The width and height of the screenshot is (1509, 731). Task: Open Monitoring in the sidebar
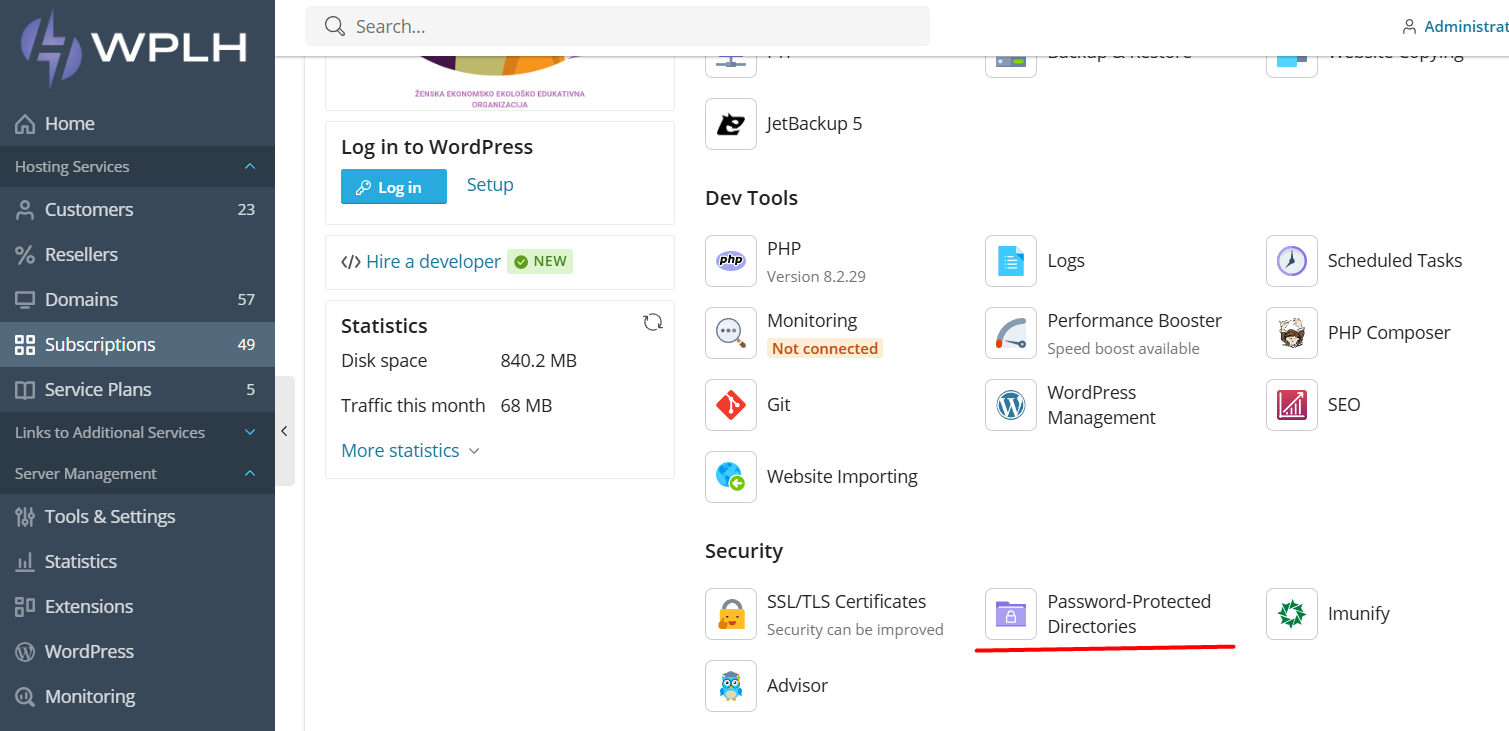pos(137,697)
